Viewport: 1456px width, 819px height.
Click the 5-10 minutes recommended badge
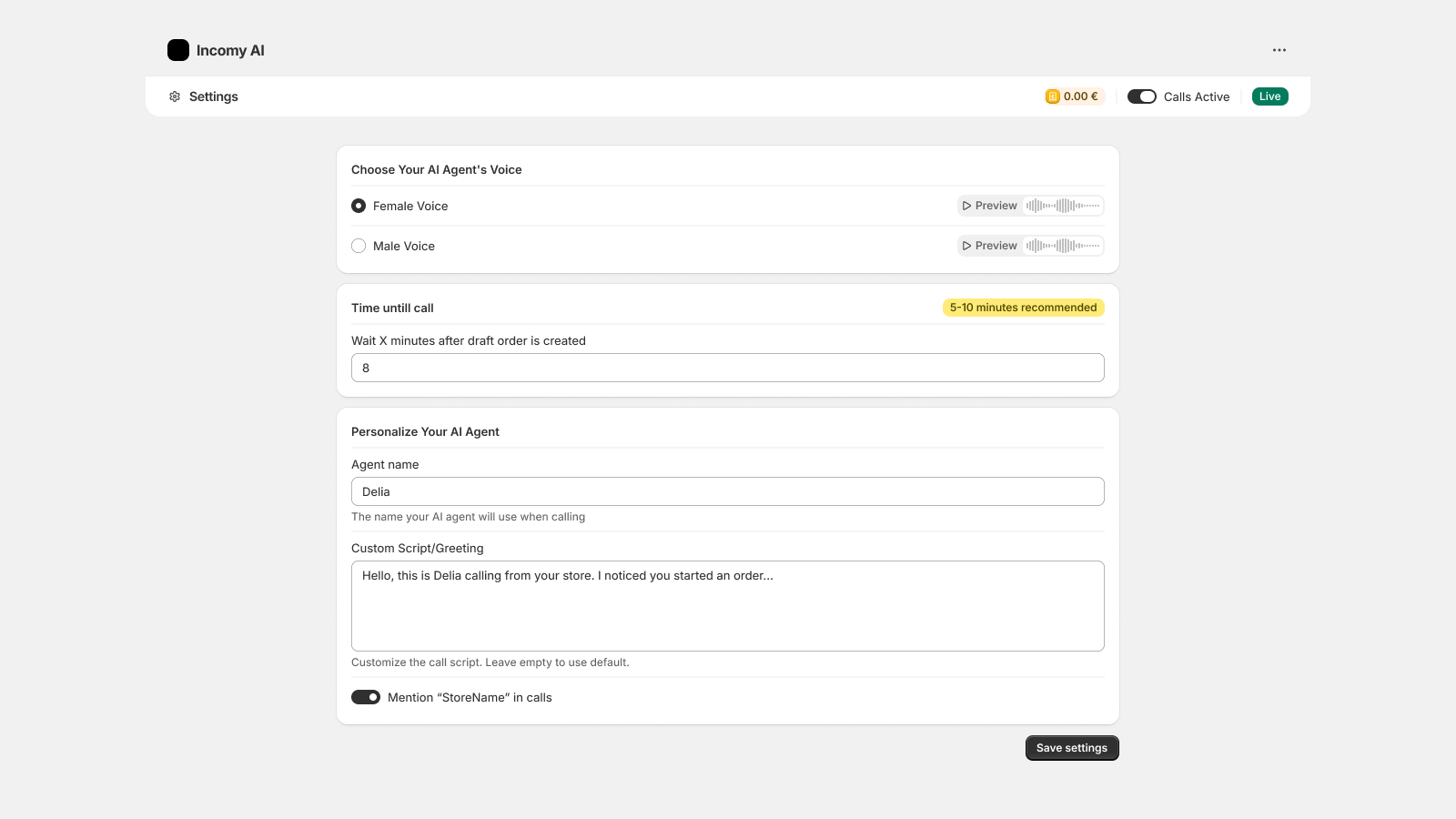pos(1023,308)
